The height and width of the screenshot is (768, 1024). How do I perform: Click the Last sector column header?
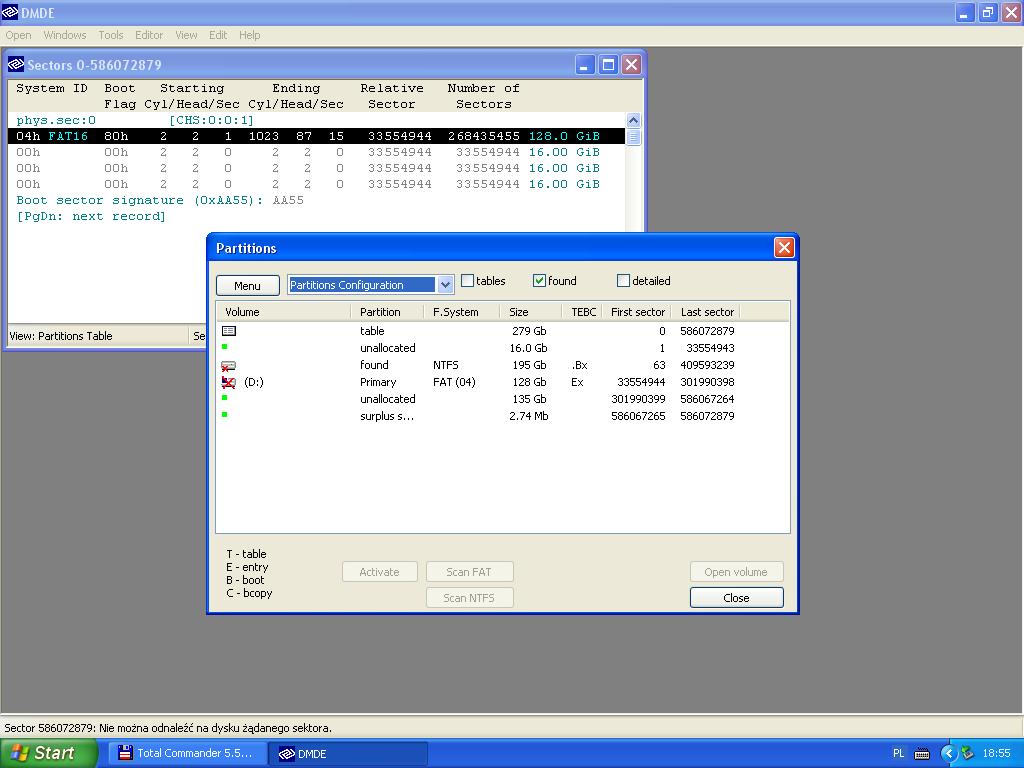click(707, 312)
